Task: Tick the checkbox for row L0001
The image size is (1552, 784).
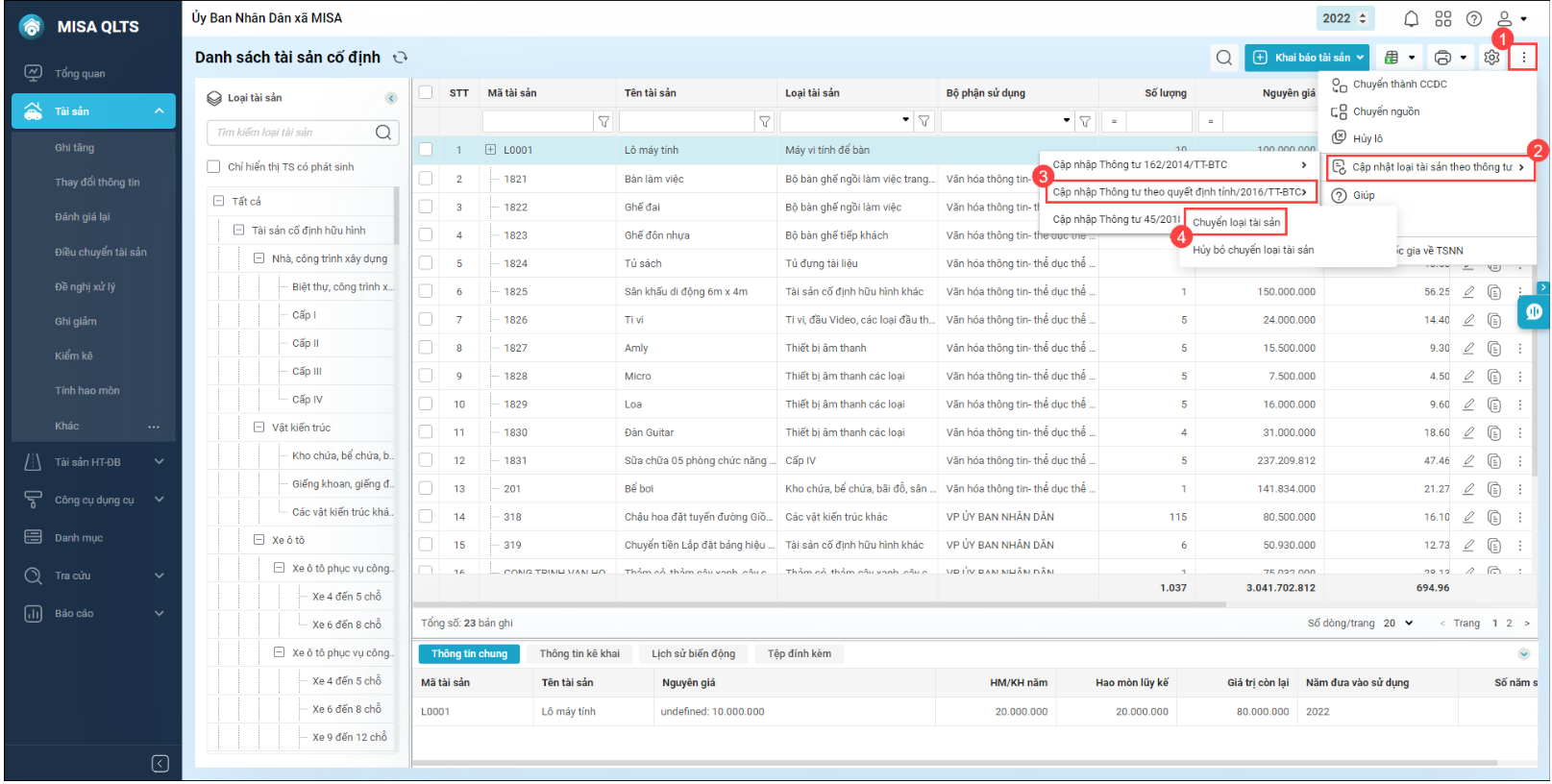Action: 426,150
